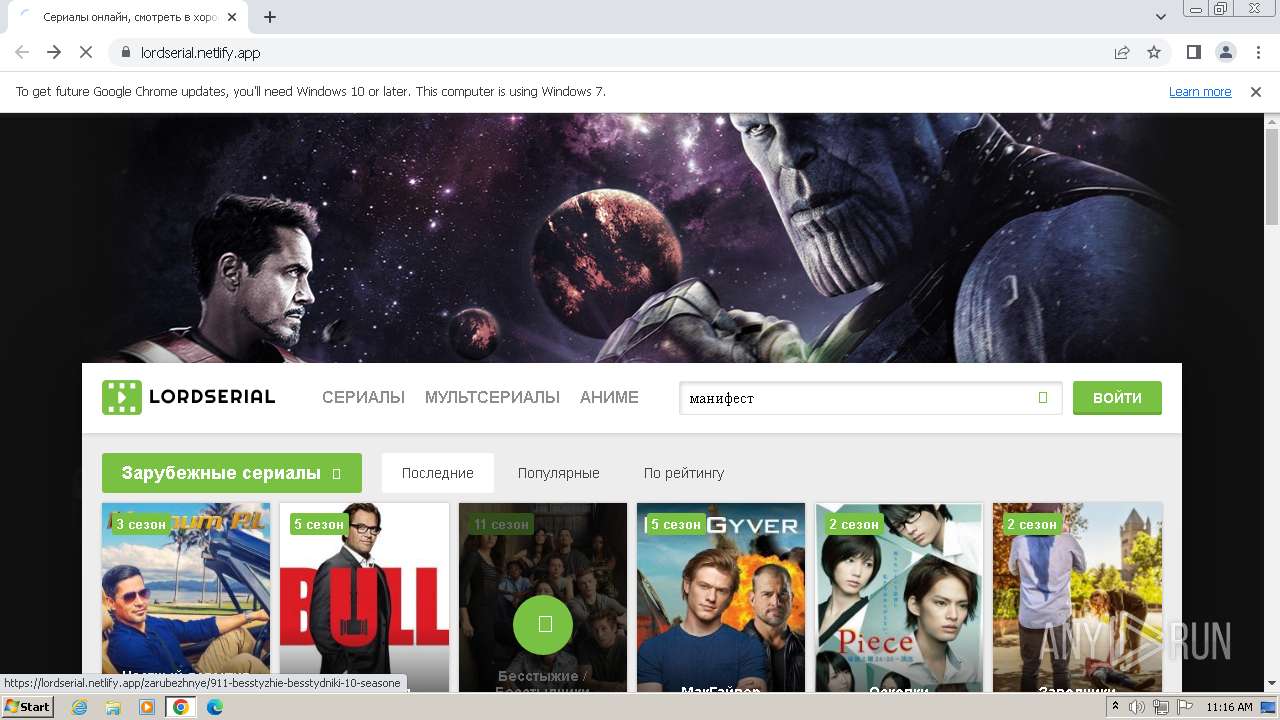Click the search icon in the search field
The width and height of the screenshot is (1280, 720).
click(1043, 398)
